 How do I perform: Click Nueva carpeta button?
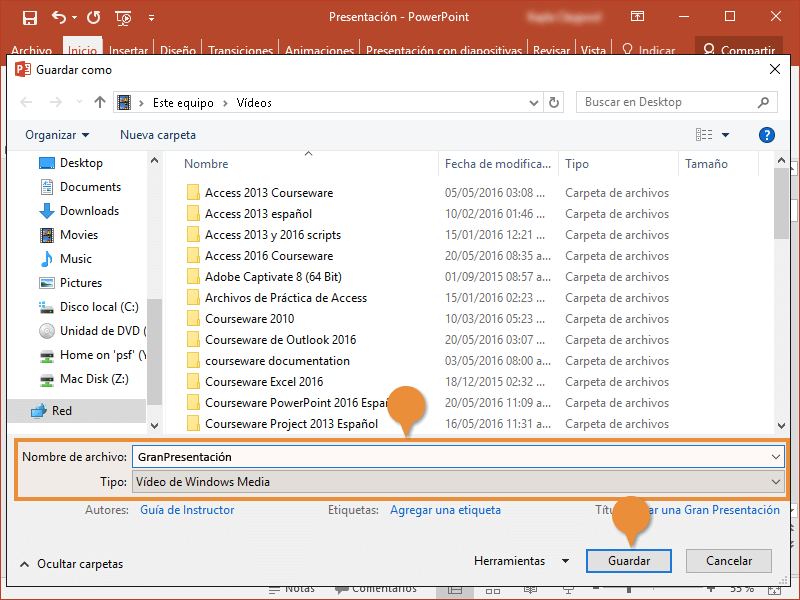pyautogui.click(x=158, y=135)
